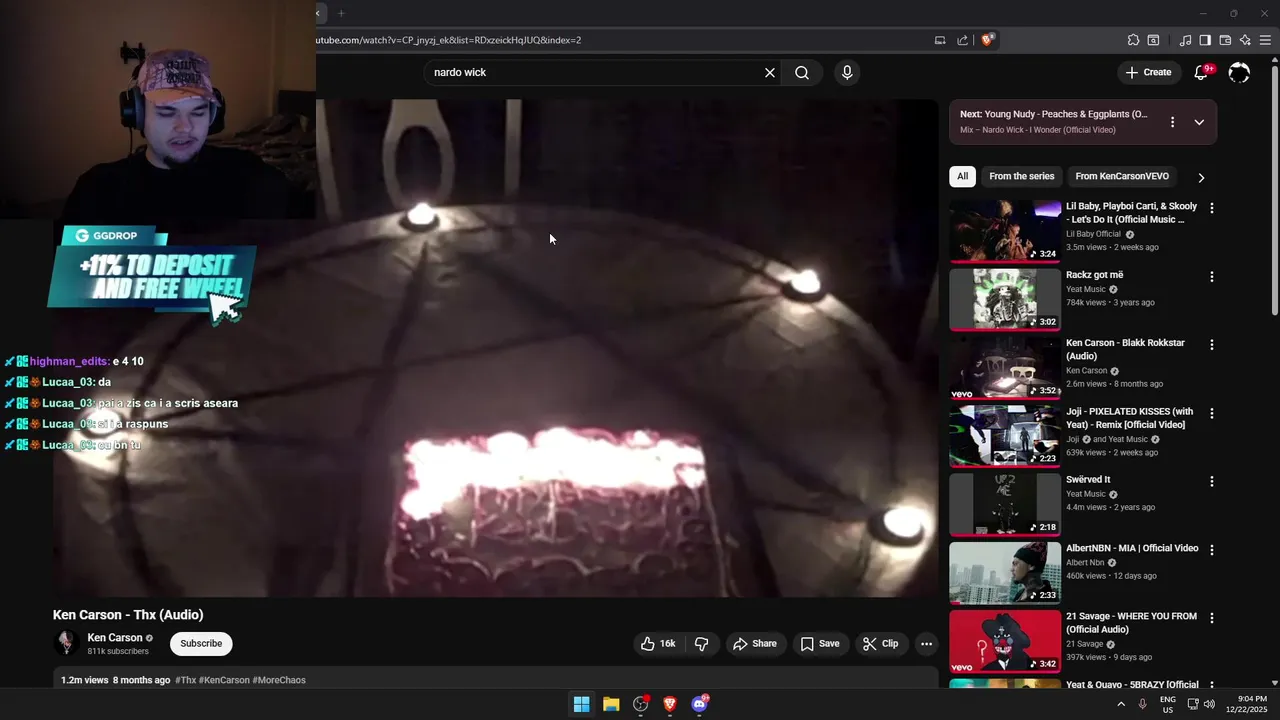The image size is (1280, 720).
Task: Open Brave browser taskbar icon
Action: 670,704
